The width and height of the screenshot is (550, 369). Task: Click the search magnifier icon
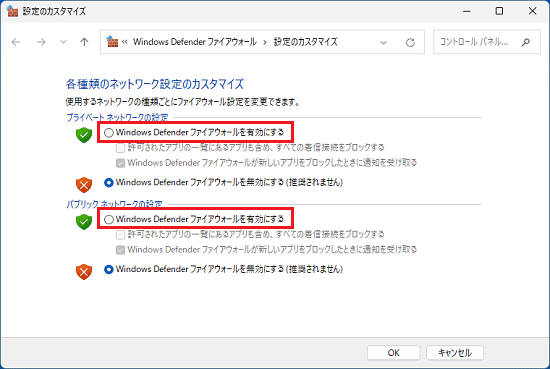(525, 42)
